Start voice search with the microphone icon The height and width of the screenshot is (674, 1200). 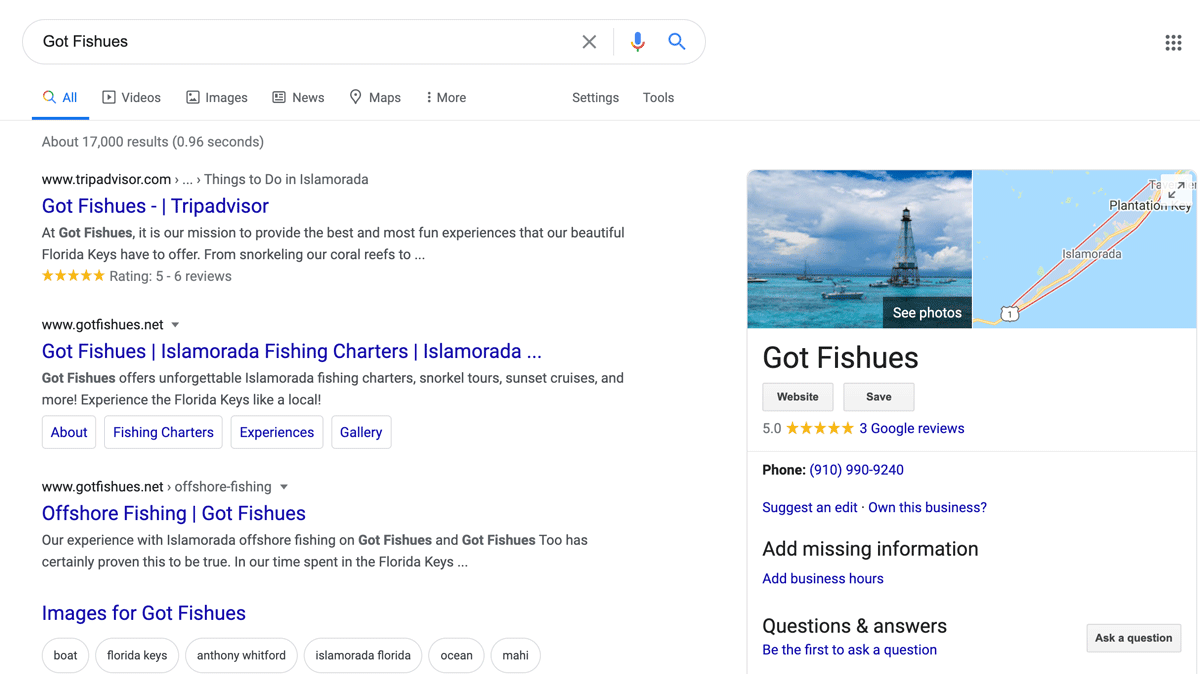637,42
